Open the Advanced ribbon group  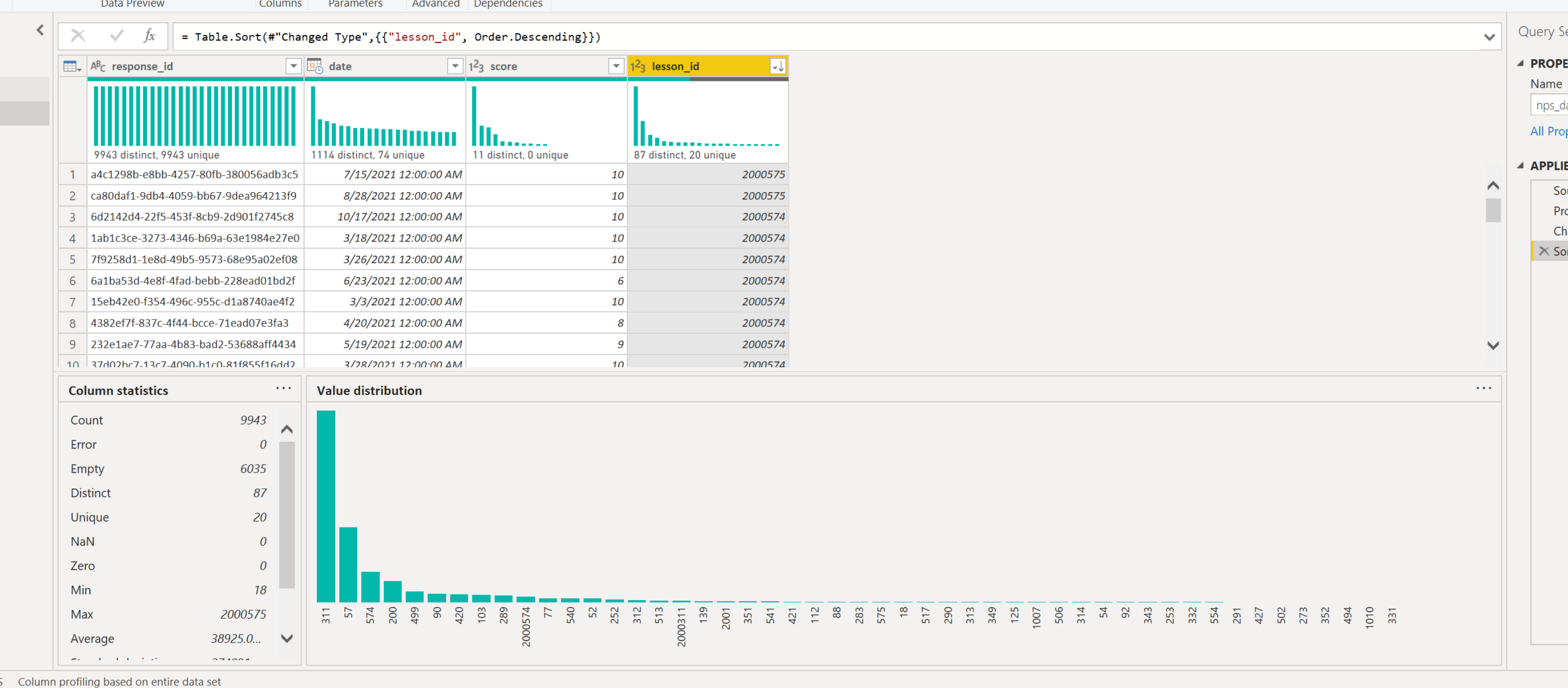click(x=435, y=4)
